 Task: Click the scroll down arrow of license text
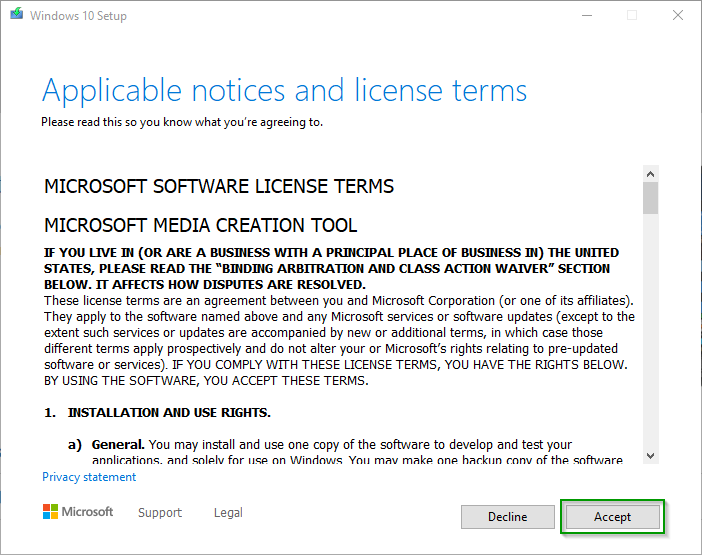click(x=650, y=454)
